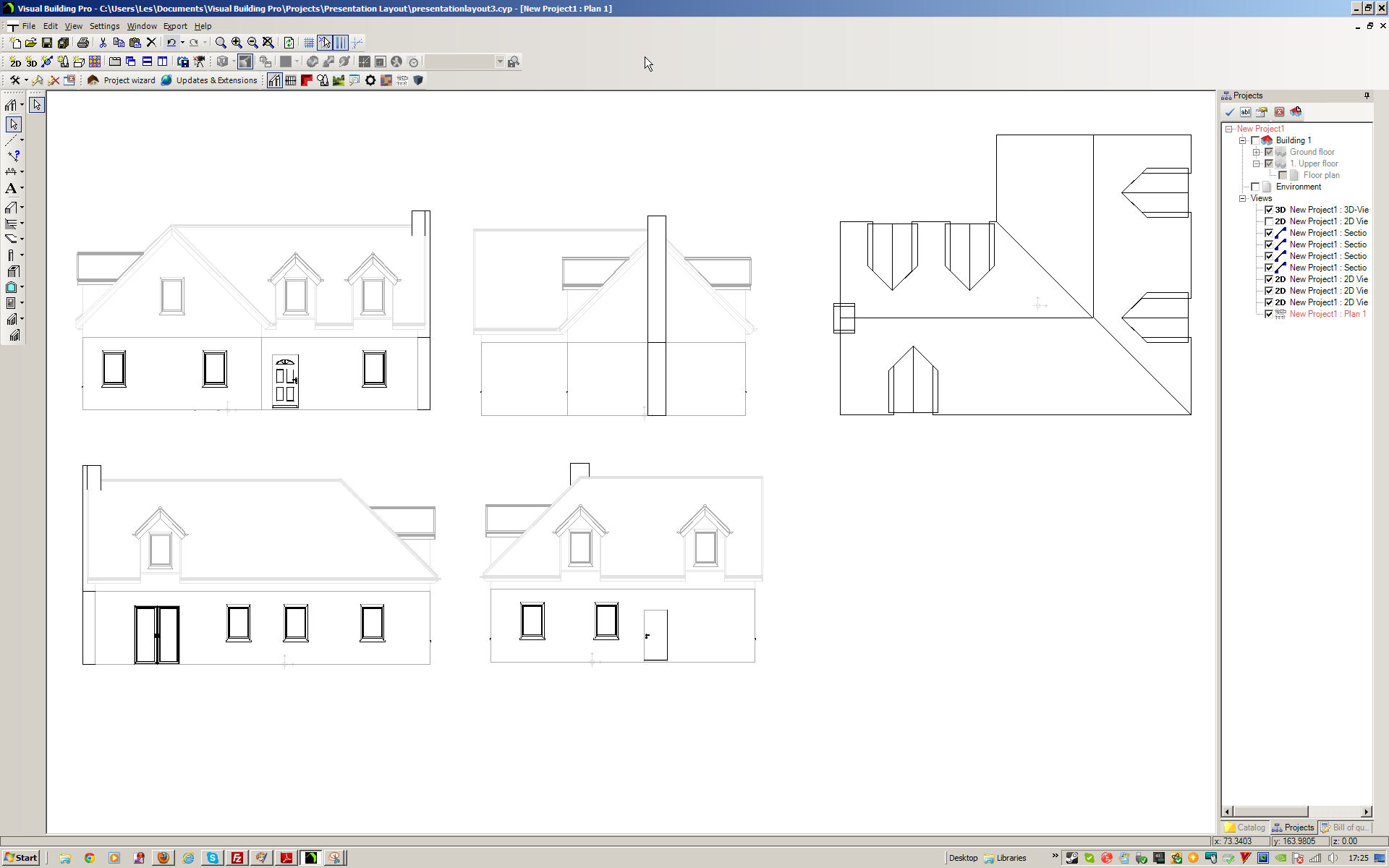Enable the unchecked 2D View checkbox
The image size is (1389, 868).
[1268, 221]
